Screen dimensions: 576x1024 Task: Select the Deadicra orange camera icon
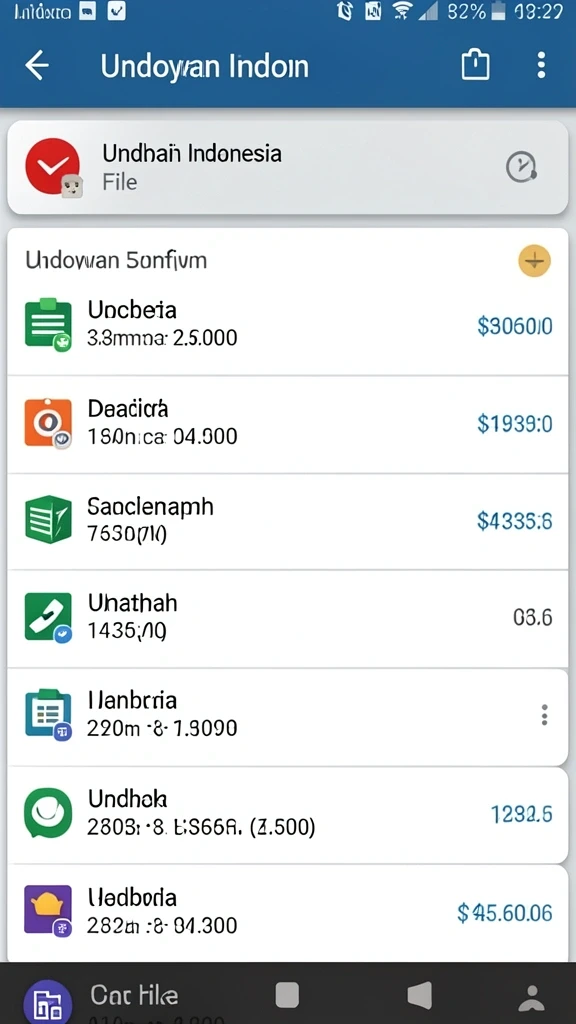(x=48, y=423)
